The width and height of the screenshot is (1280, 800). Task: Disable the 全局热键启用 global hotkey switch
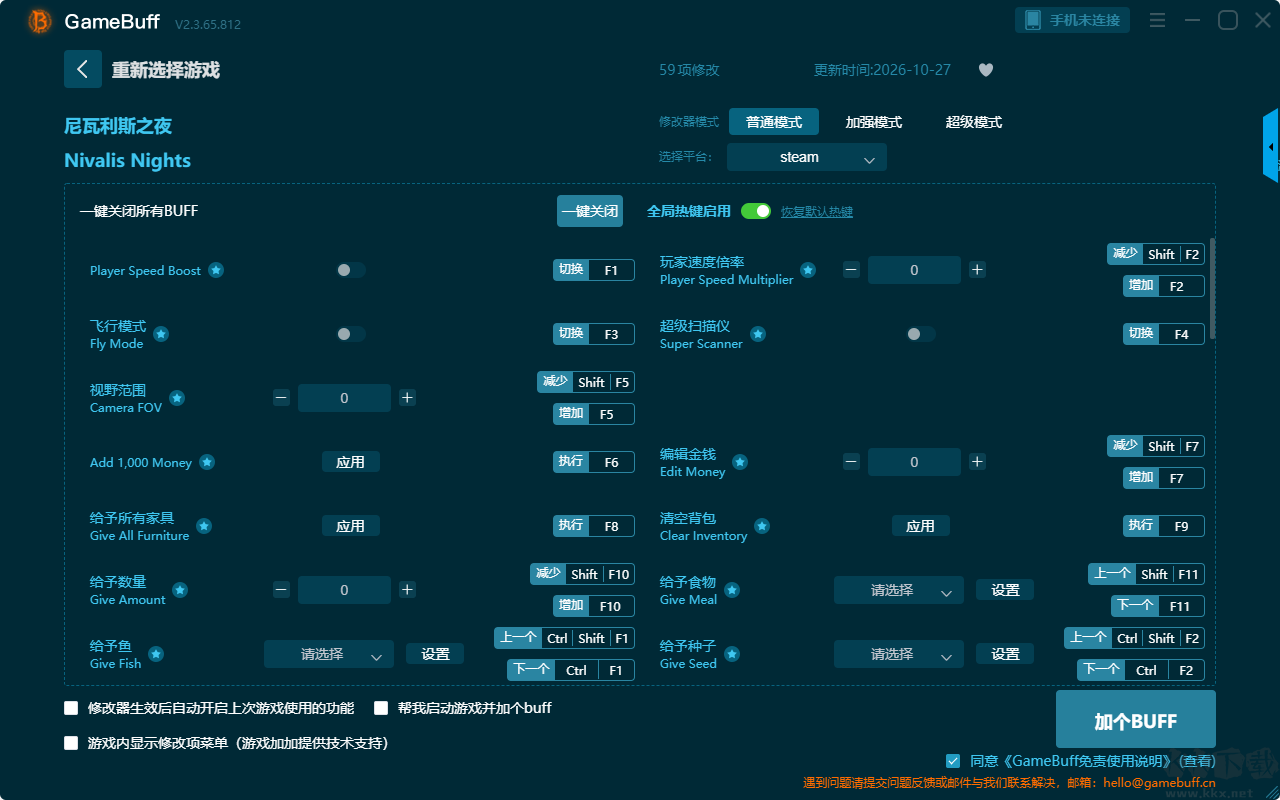[x=756, y=211]
